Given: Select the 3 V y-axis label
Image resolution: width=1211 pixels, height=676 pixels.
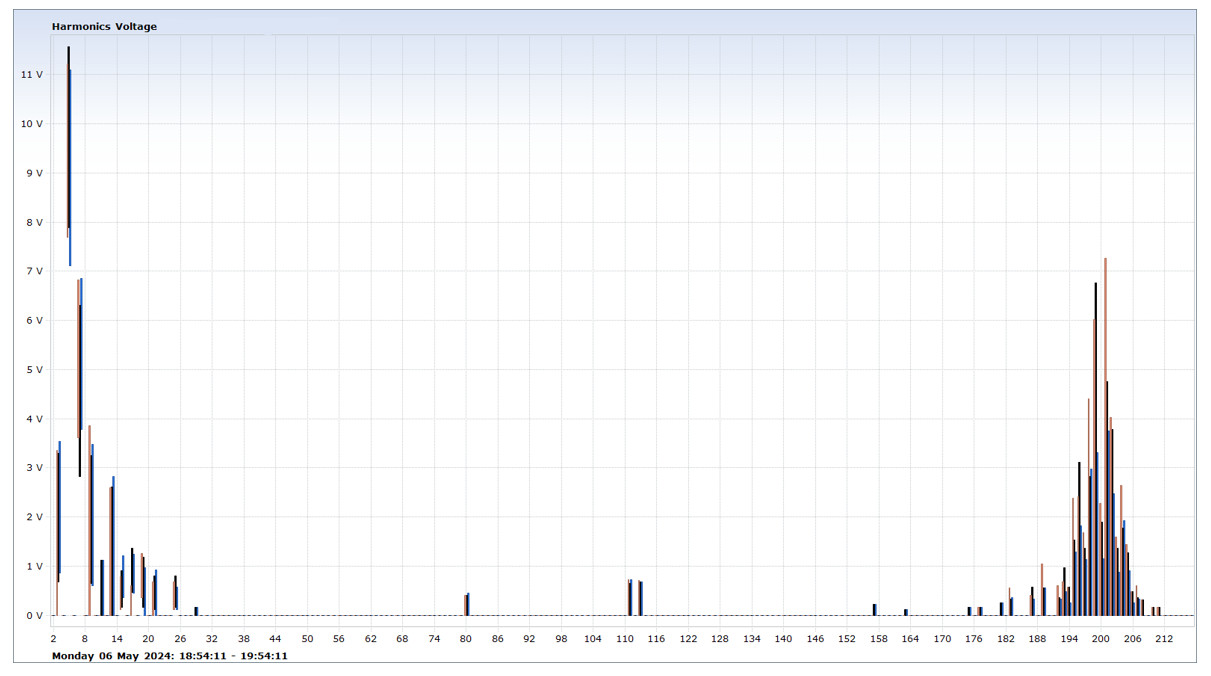Looking at the screenshot, I should [35, 468].
